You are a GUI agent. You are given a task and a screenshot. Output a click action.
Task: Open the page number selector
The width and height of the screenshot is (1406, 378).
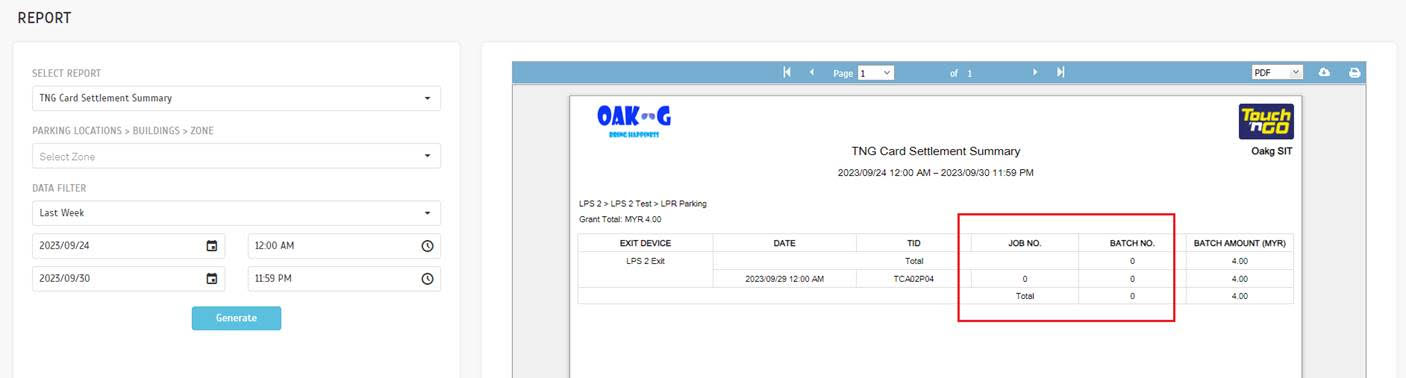tap(875, 73)
